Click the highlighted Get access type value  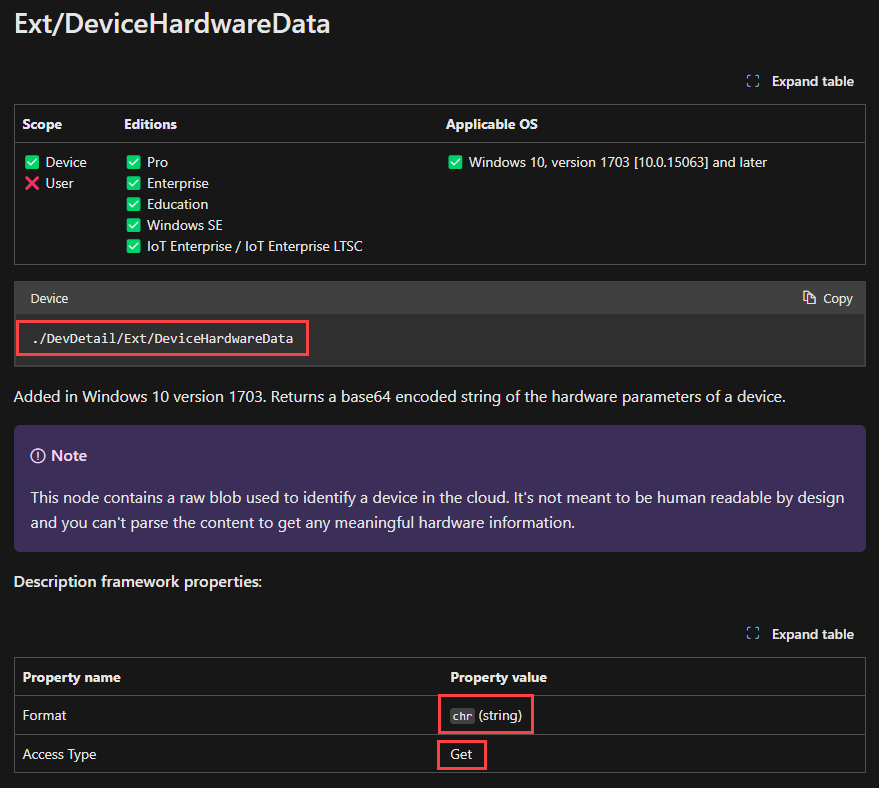pos(461,754)
